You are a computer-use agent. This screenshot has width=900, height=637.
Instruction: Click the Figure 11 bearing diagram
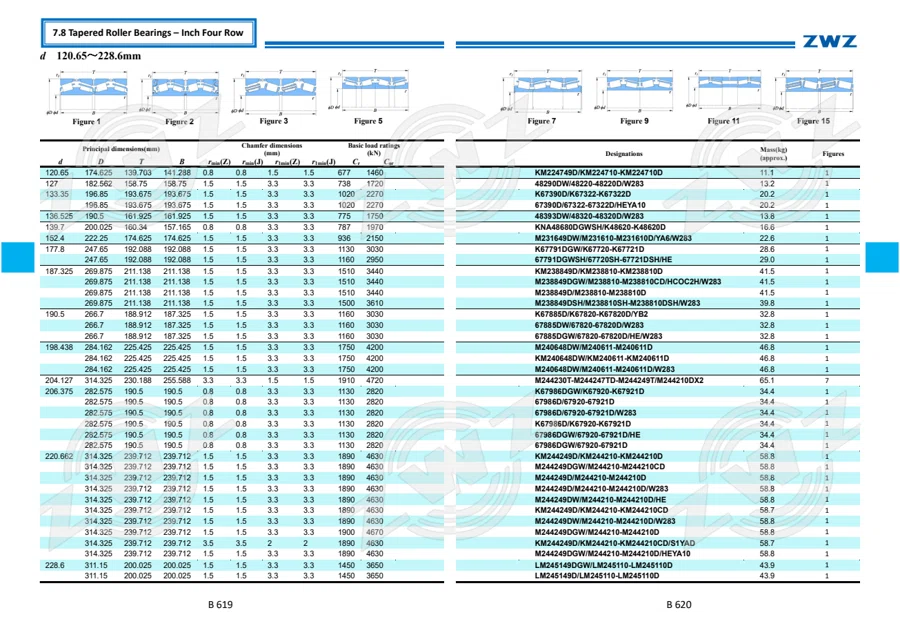(x=724, y=91)
